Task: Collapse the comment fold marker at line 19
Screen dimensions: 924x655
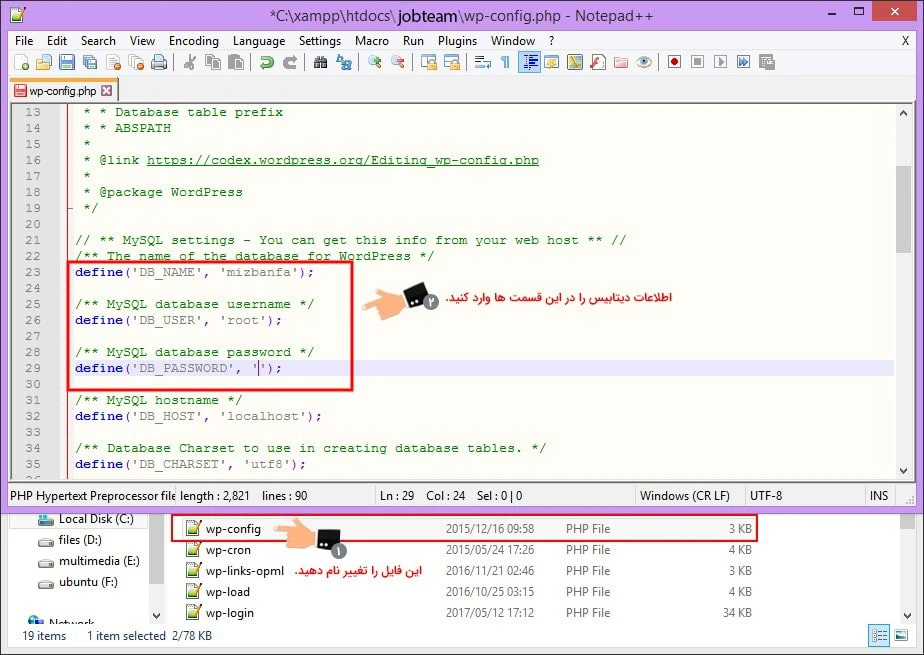Action: pos(69,208)
